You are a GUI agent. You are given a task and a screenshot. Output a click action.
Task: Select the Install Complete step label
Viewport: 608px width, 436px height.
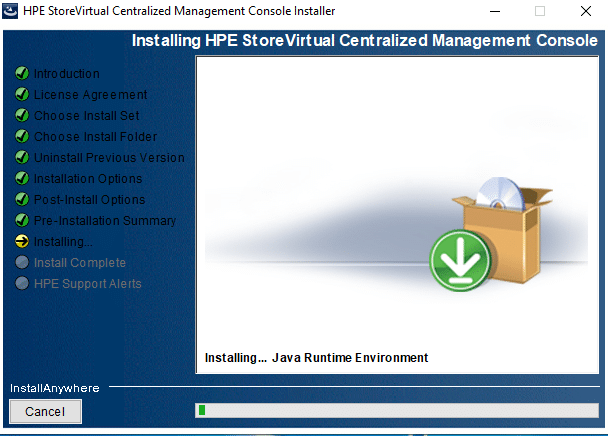point(80,263)
